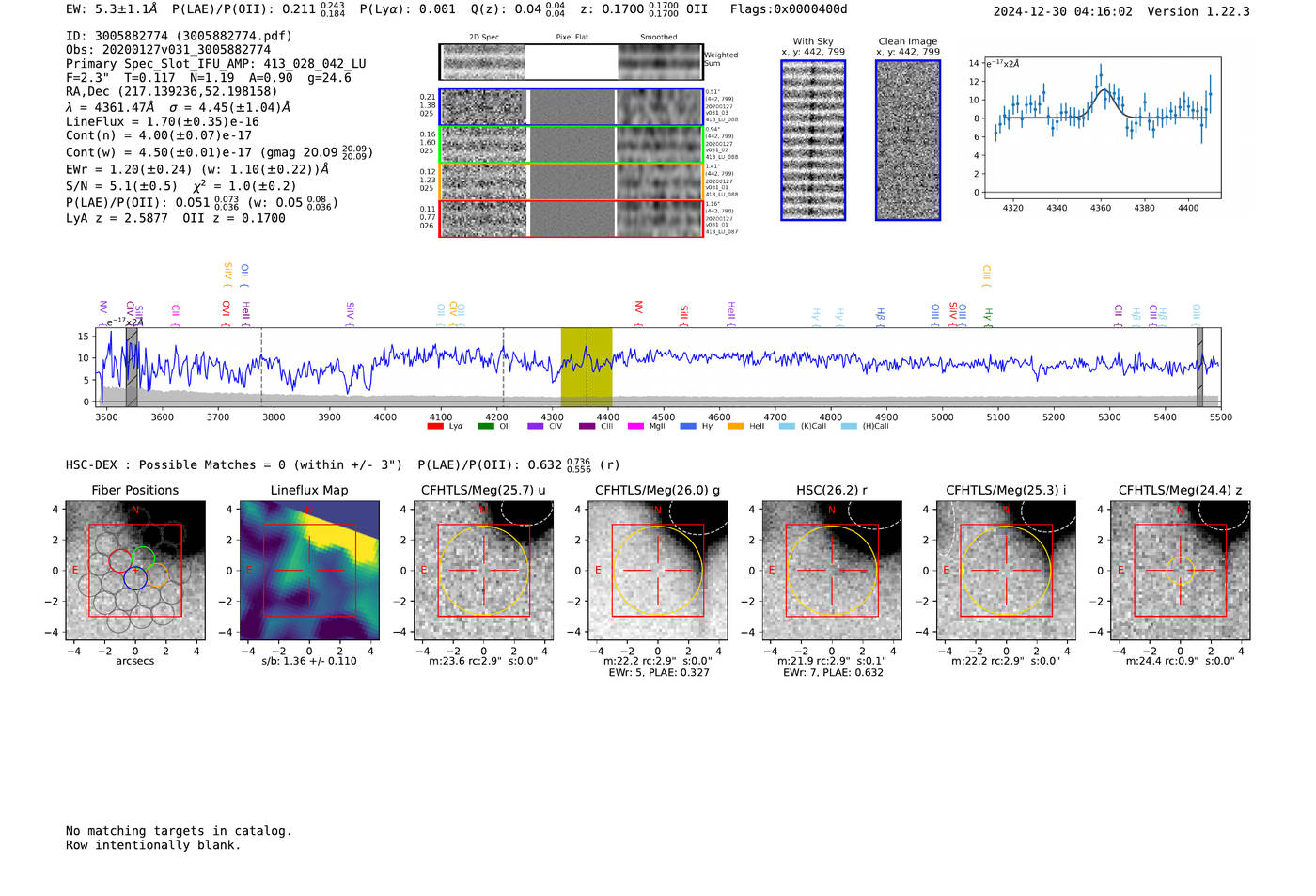The width and height of the screenshot is (1316, 896).
Task: Click 'Primary Spec_Slot_IFU_AMP: 413_028_042_LU' text
Action: point(216,64)
